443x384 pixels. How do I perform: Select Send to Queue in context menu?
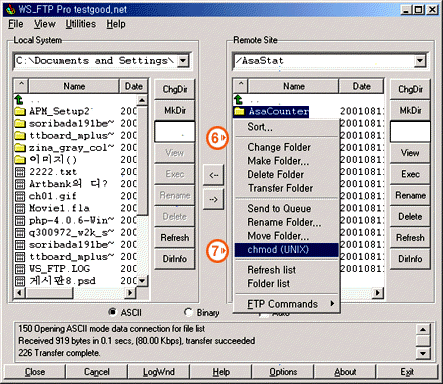pos(287,209)
